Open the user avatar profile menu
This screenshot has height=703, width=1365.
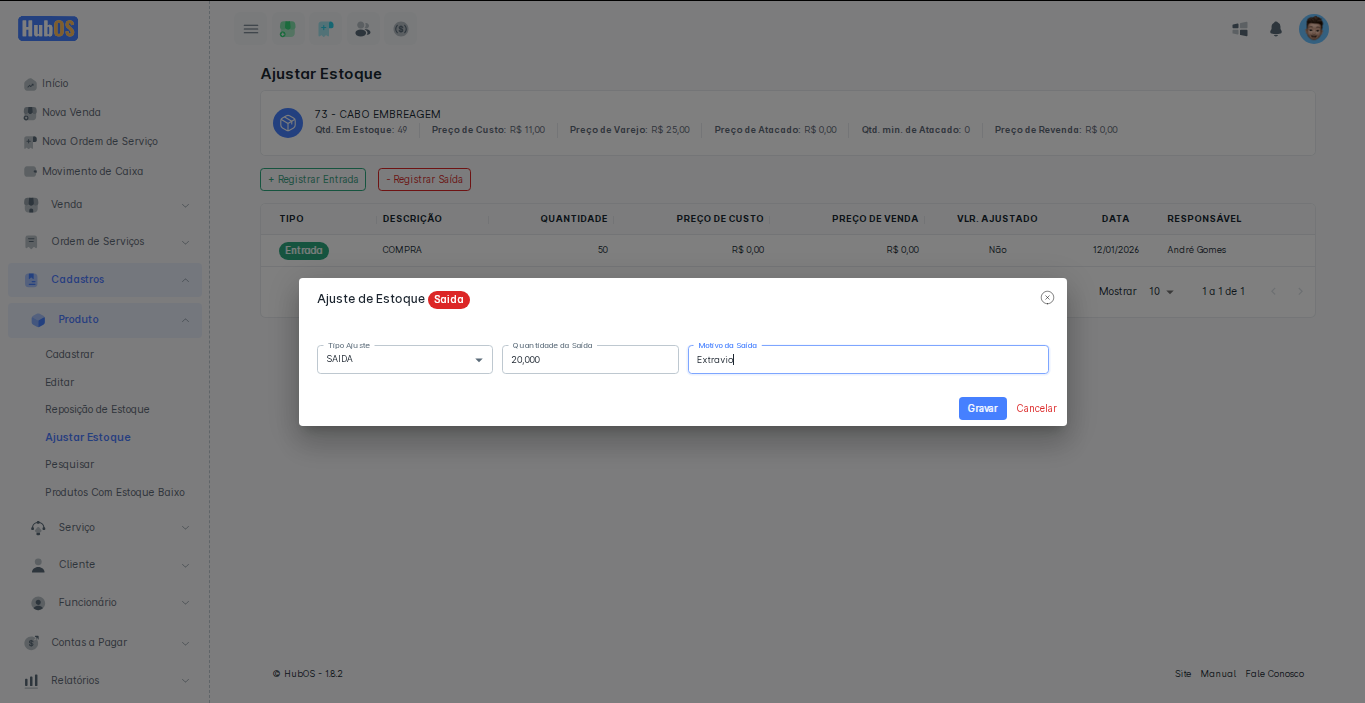1313,29
